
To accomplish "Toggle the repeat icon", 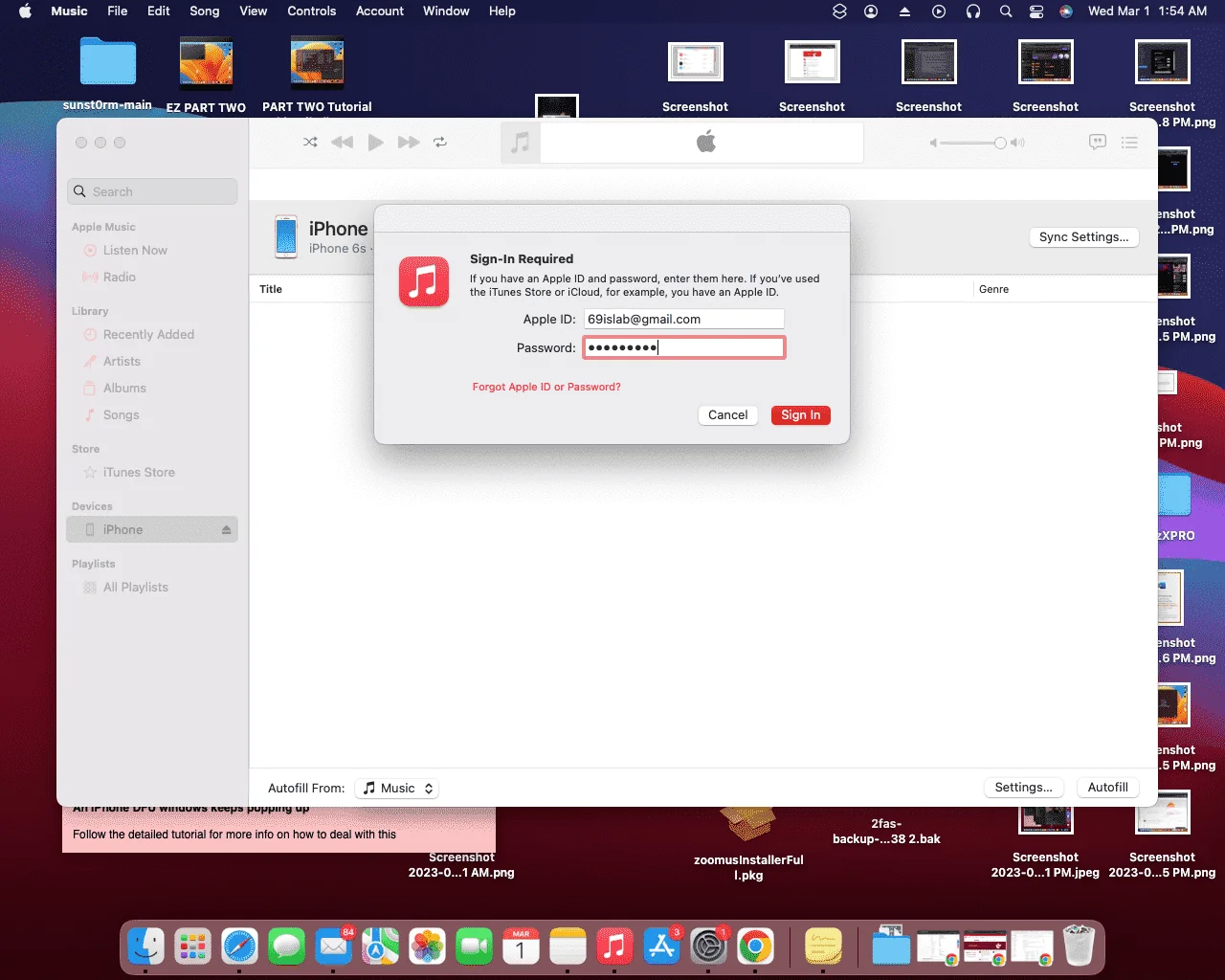I will pyautogui.click(x=440, y=142).
